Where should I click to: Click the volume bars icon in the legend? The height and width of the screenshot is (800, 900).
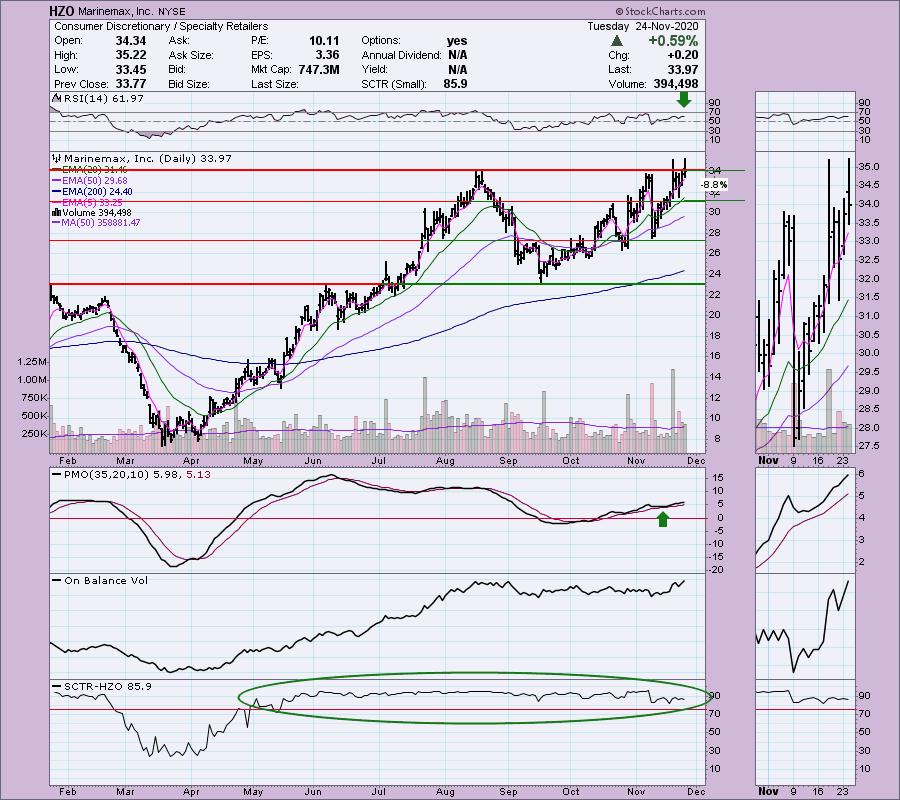click(x=56, y=212)
